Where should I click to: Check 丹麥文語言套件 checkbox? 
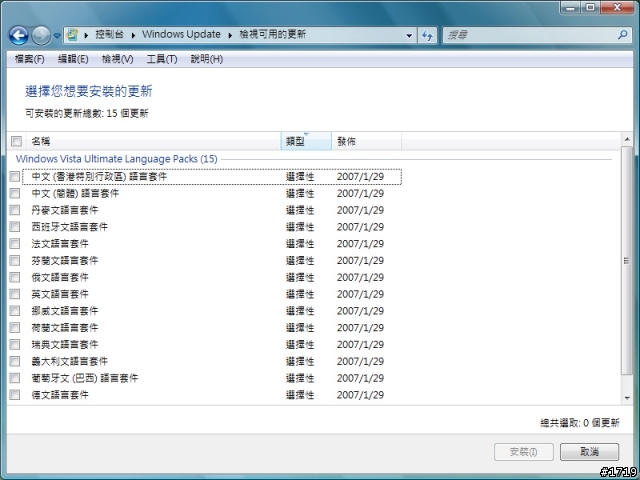(x=15, y=210)
